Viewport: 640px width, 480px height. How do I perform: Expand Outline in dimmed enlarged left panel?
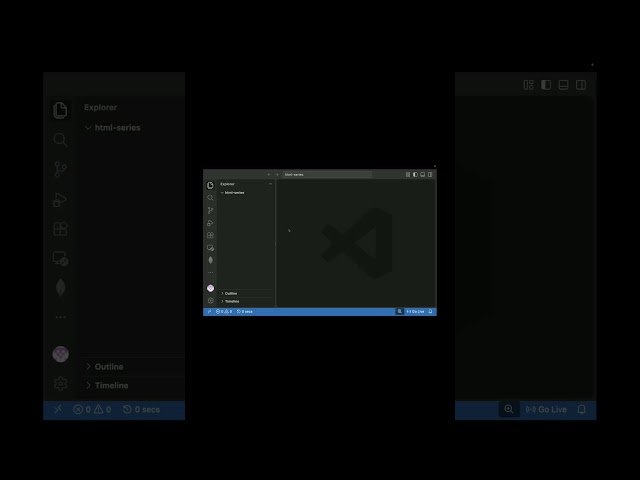point(105,367)
